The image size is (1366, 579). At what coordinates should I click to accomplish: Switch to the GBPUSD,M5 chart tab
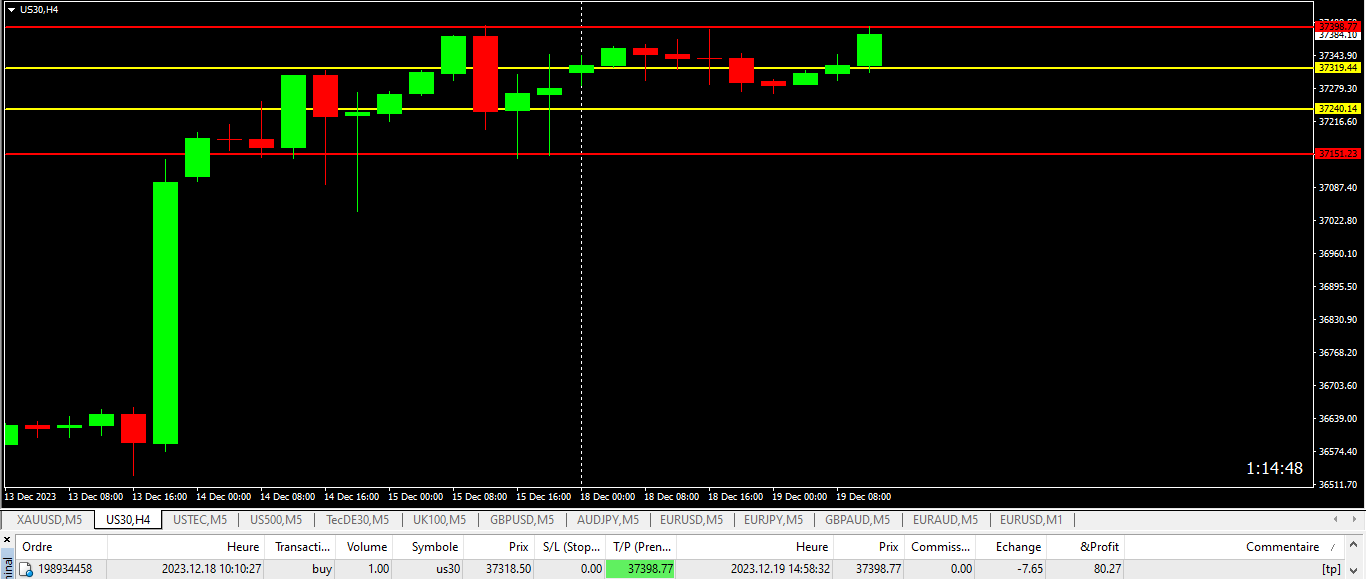tap(522, 519)
